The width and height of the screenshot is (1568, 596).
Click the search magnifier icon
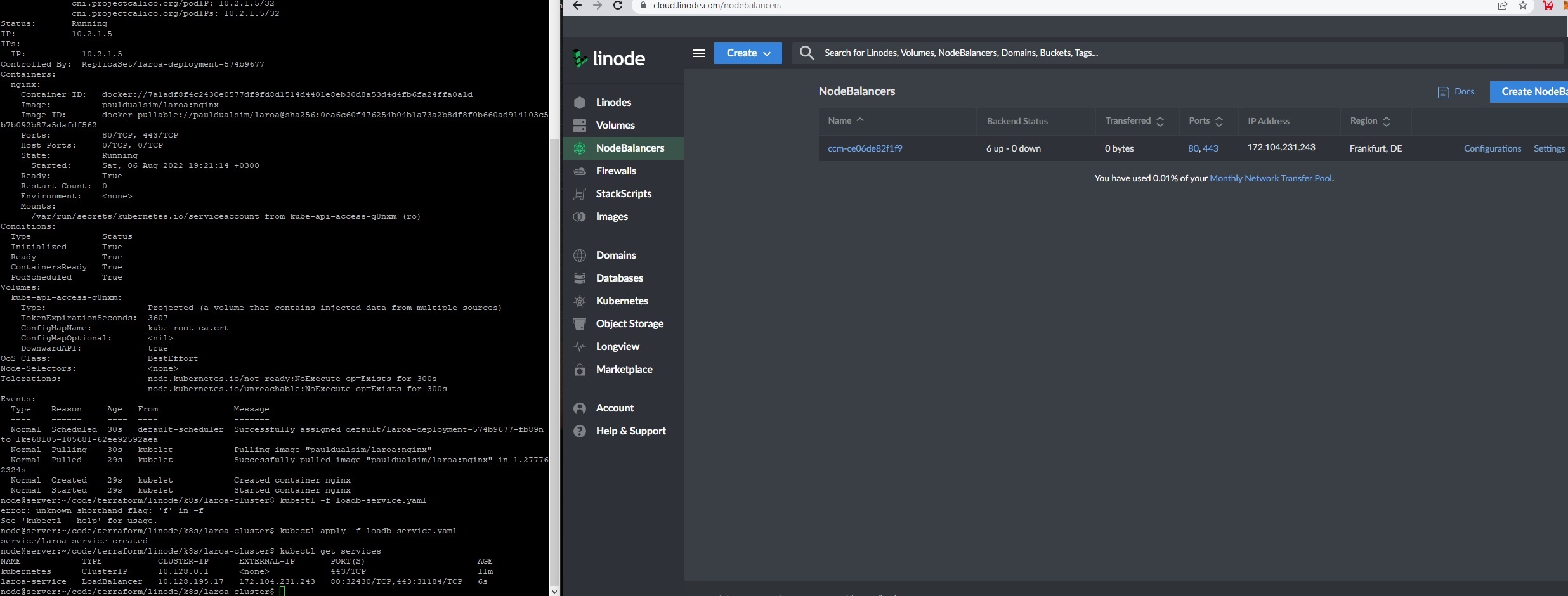click(x=806, y=53)
